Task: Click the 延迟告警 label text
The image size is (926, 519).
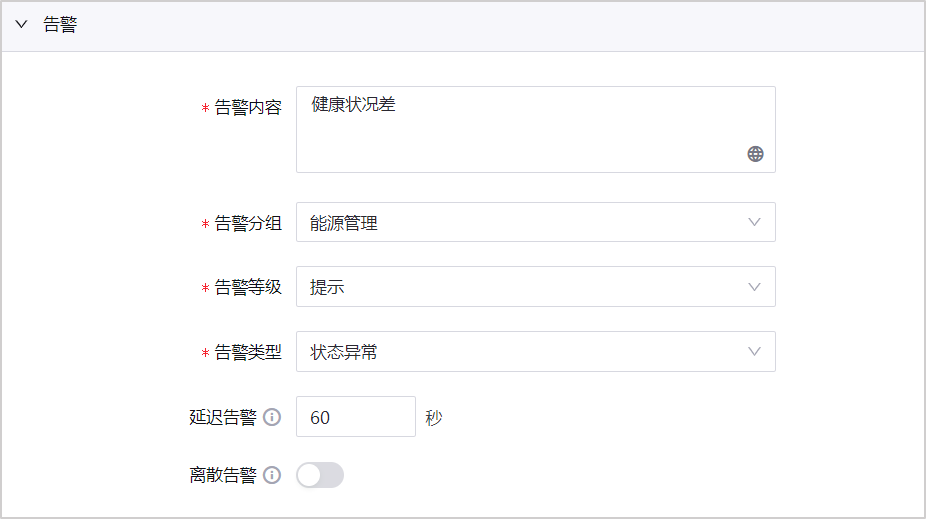Action: click(x=222, y=417)
